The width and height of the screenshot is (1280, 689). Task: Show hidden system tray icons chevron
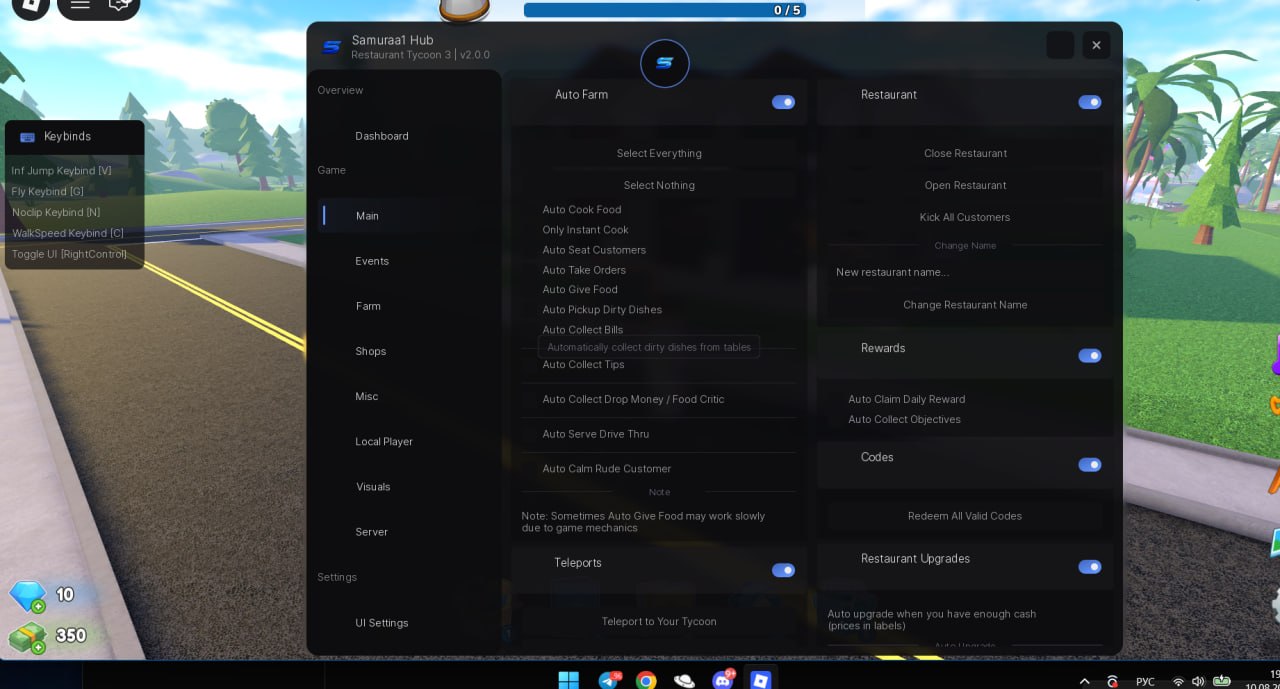coord(1085,682)
